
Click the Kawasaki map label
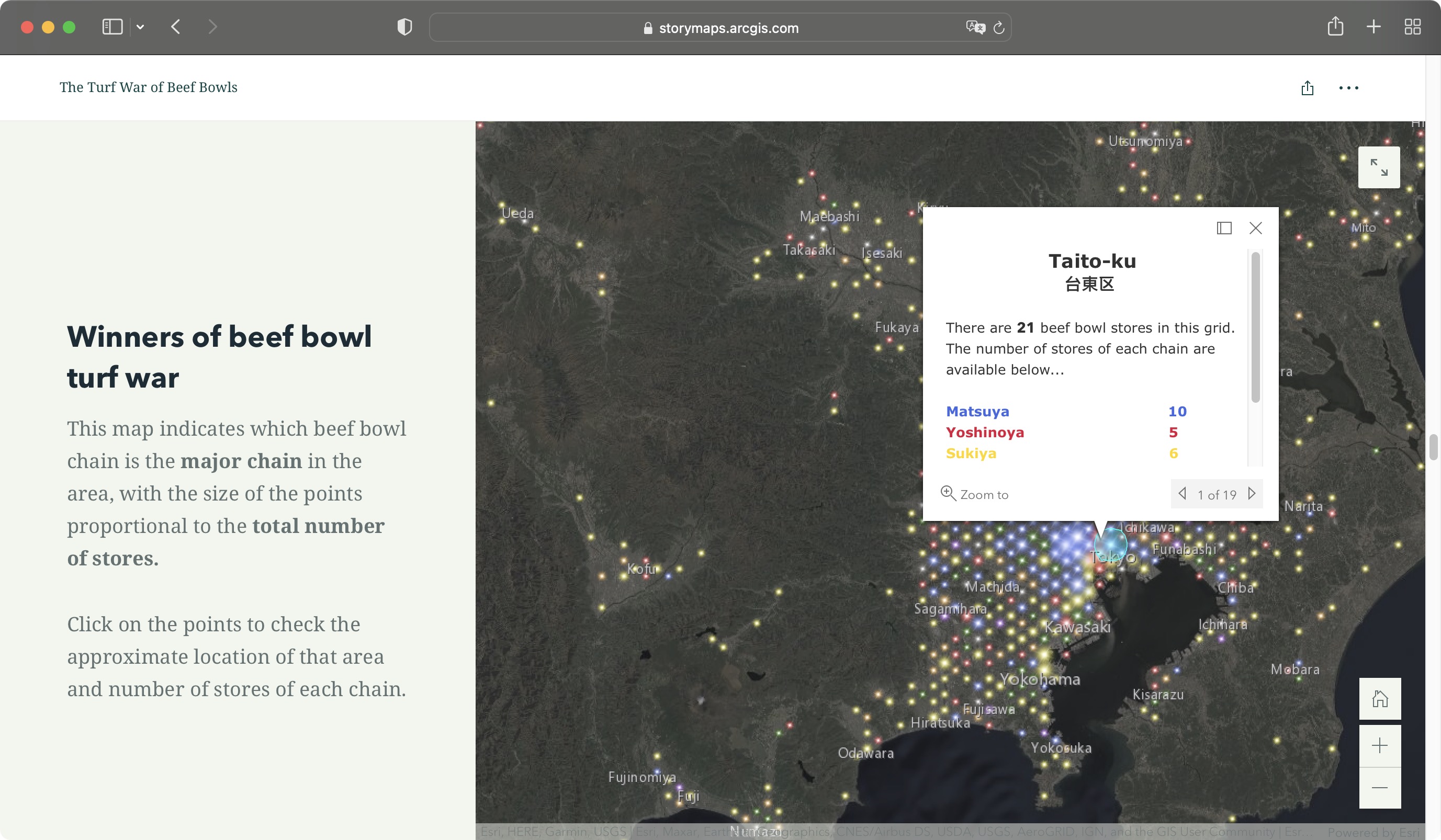coord(1077,628)
